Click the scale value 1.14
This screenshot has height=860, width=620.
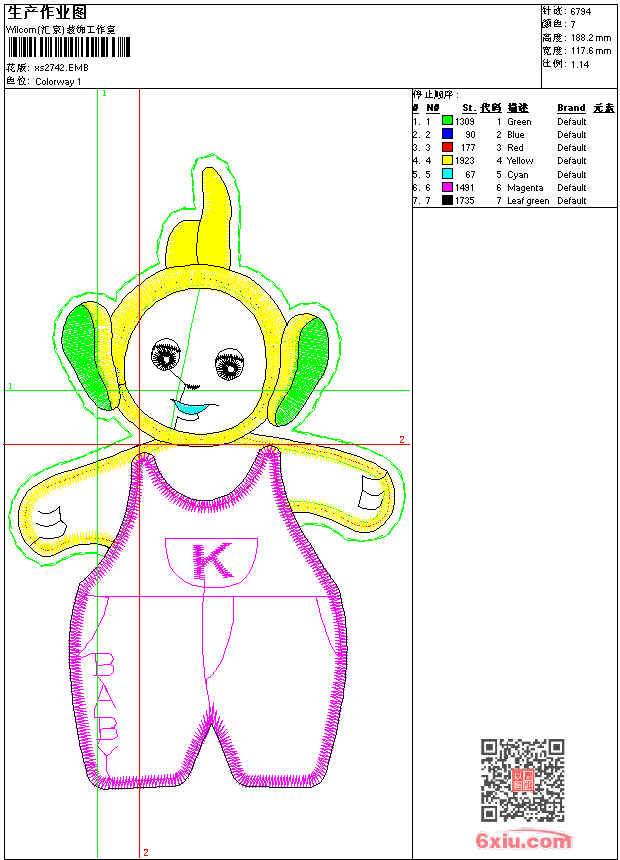click(580, 64)
